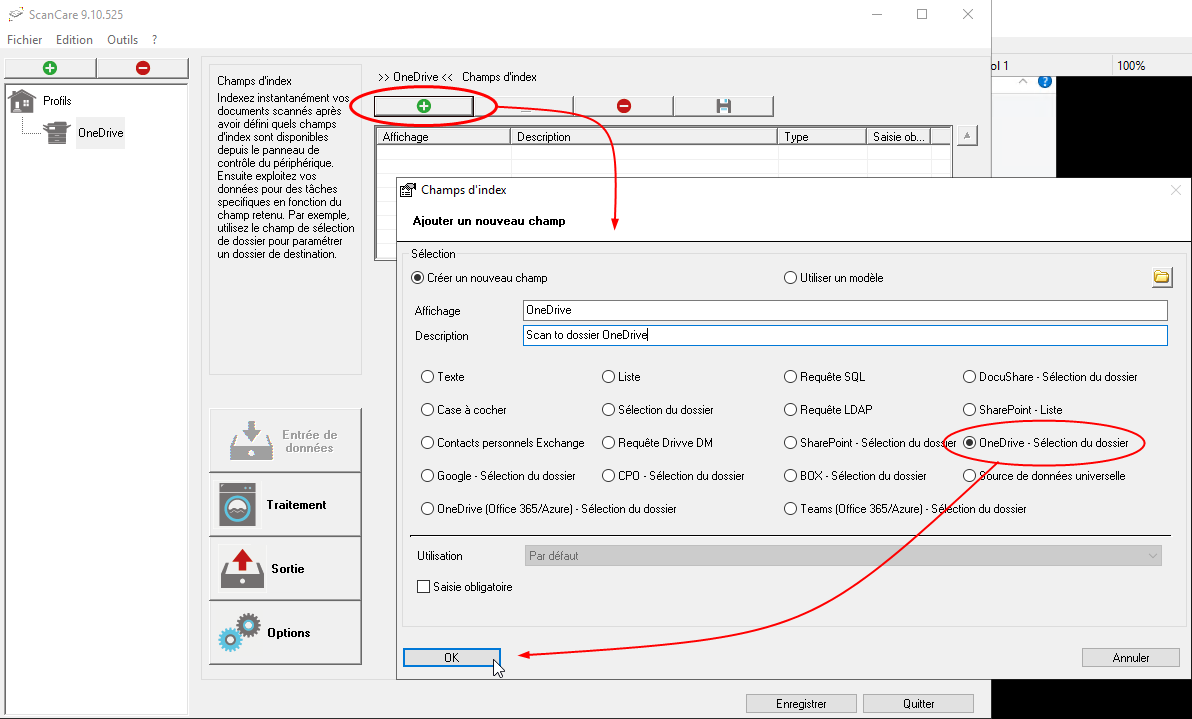Click the Description column header in table

point(645,137)
